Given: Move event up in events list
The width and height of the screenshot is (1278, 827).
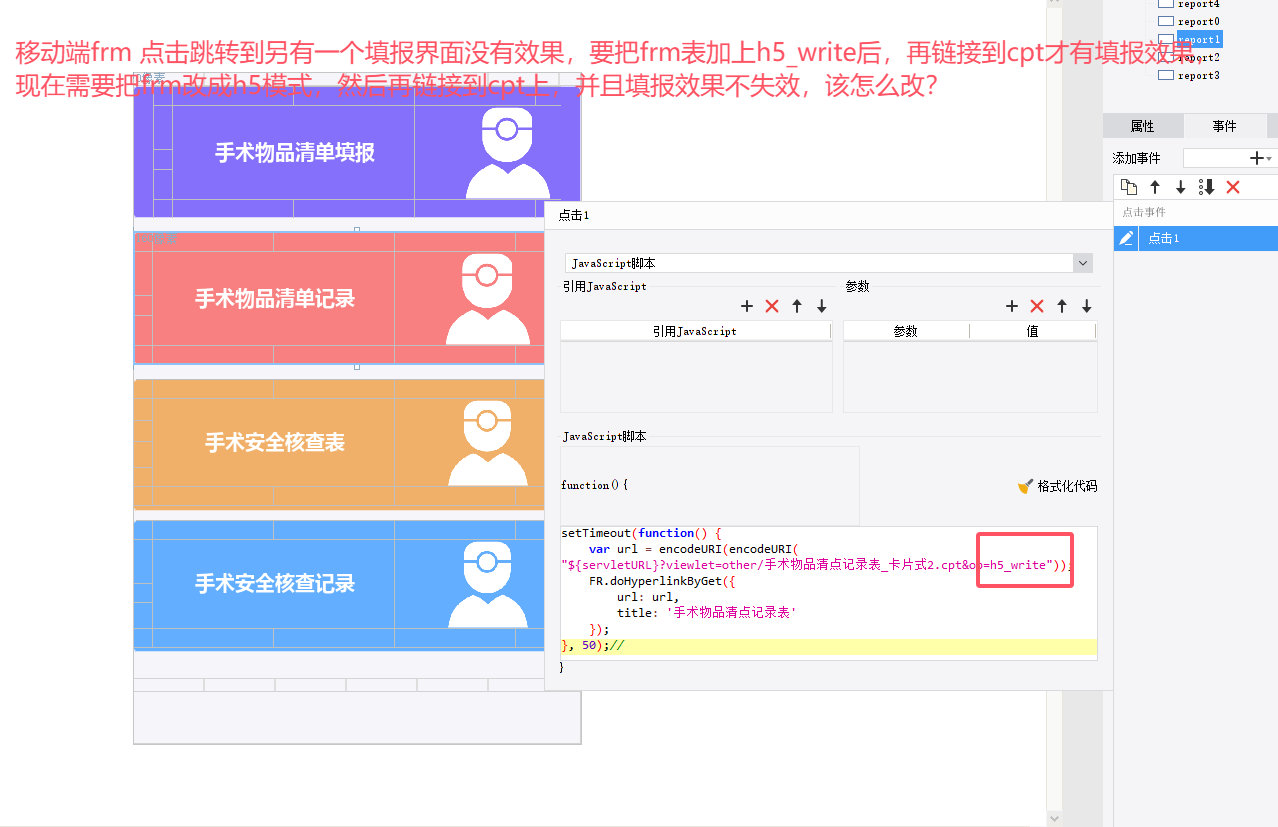Looking at the screenshot, I should [1155, 187].
